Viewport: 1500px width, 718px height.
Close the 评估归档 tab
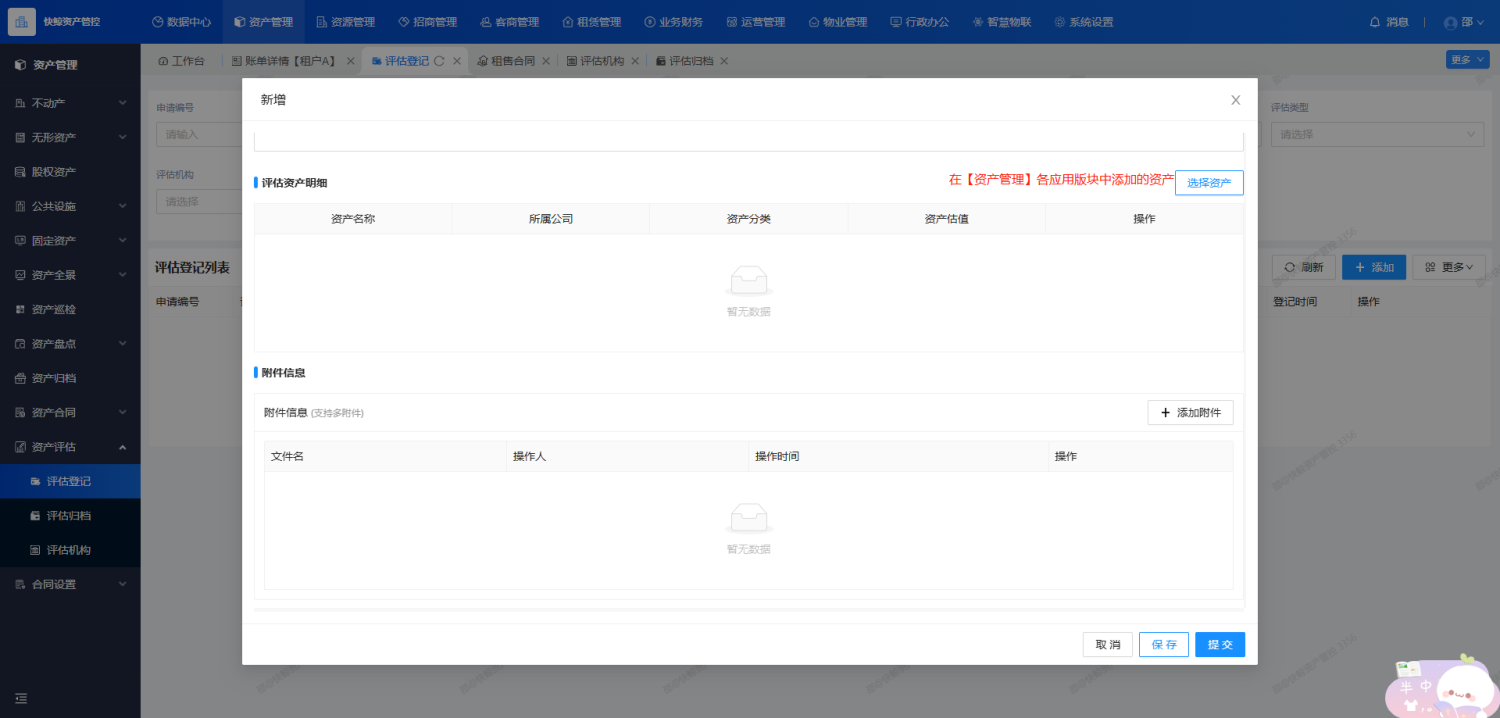724,61
